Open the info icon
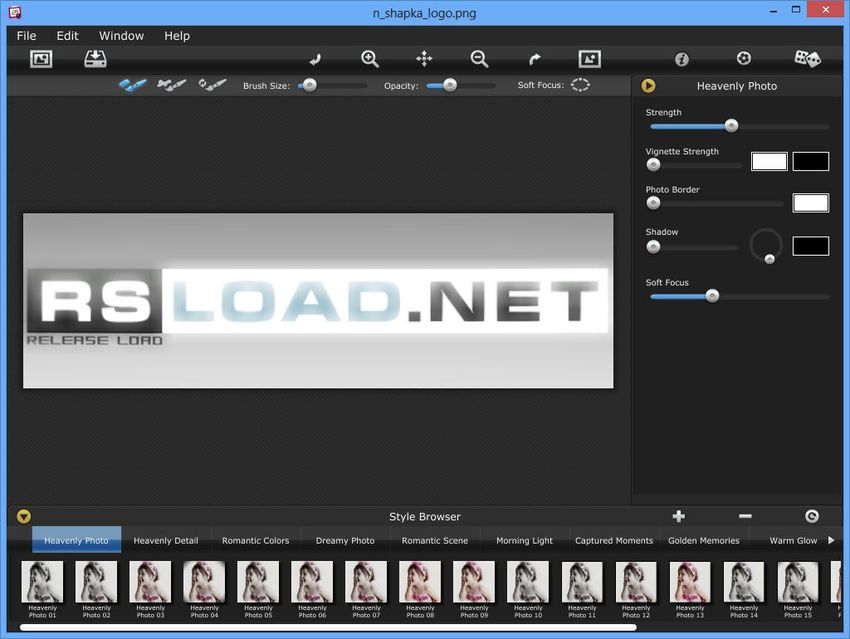Screen dimensions: 850x639 click(x=681, y=59)
